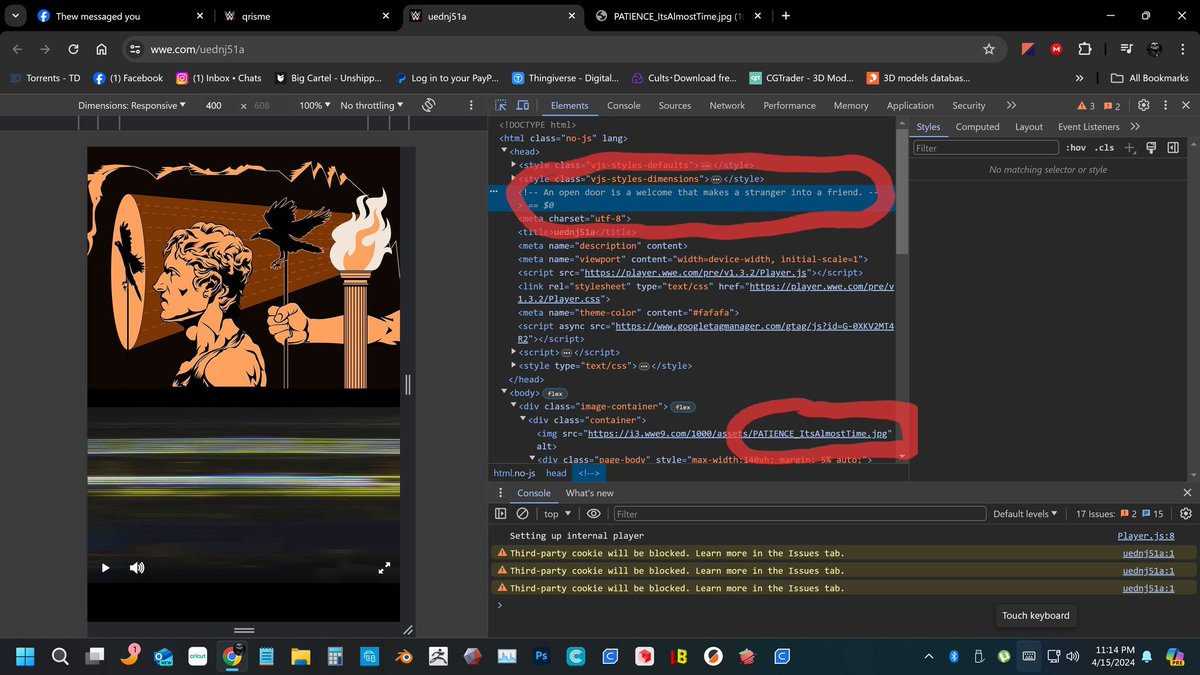The width and height of the screenshot is (1200, 675).
Task: Clear the console with the clear icon
Action: 522,514
